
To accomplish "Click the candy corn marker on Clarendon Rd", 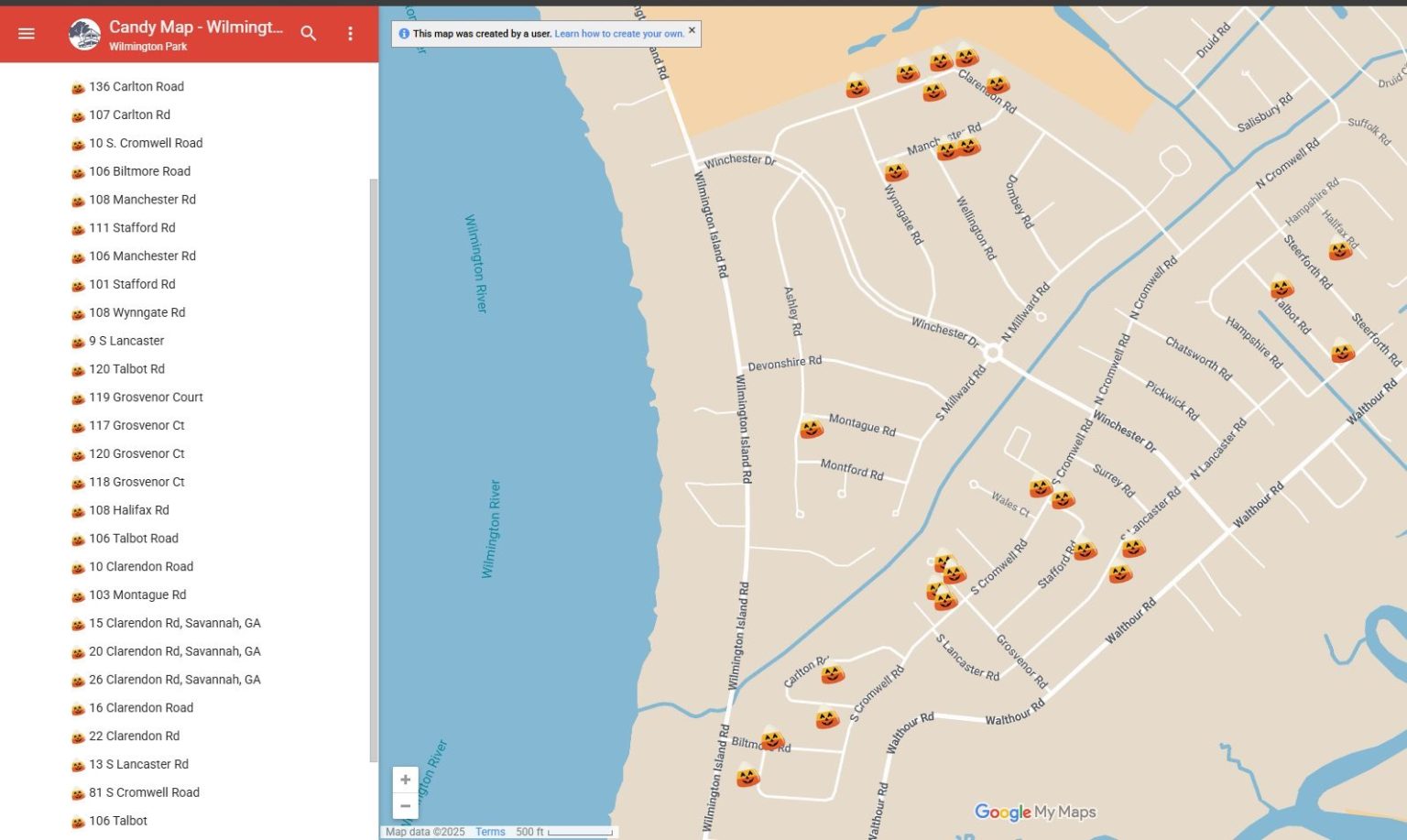I will (x=997, y=84).
